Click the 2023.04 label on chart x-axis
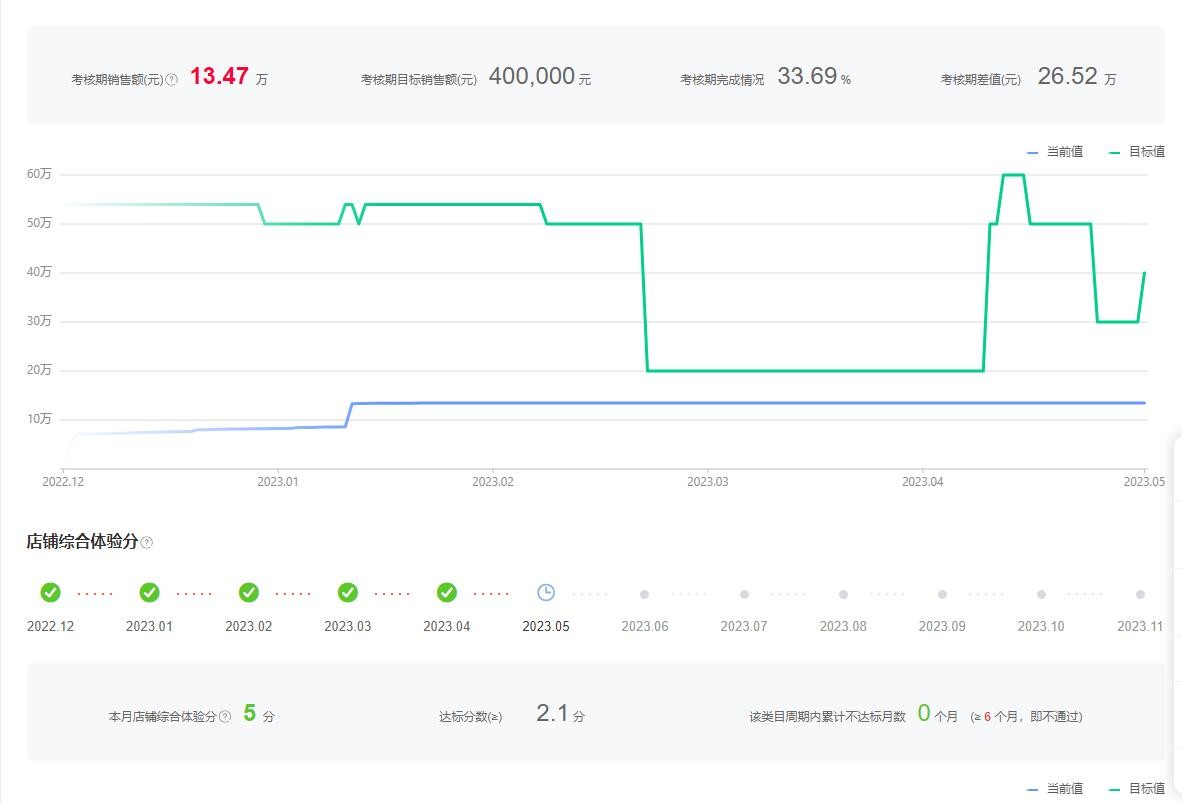This screenshot has width=1182, height=803. coord(923,482)
